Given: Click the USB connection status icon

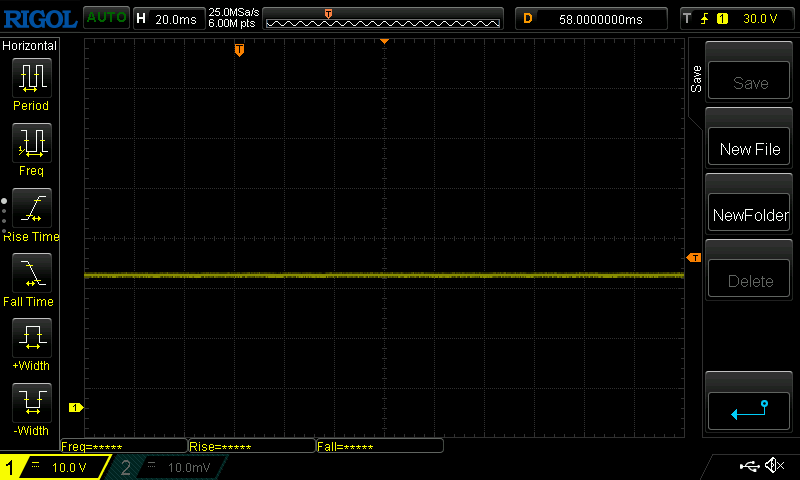Looking at the screenshot, I should pos(749,466).
